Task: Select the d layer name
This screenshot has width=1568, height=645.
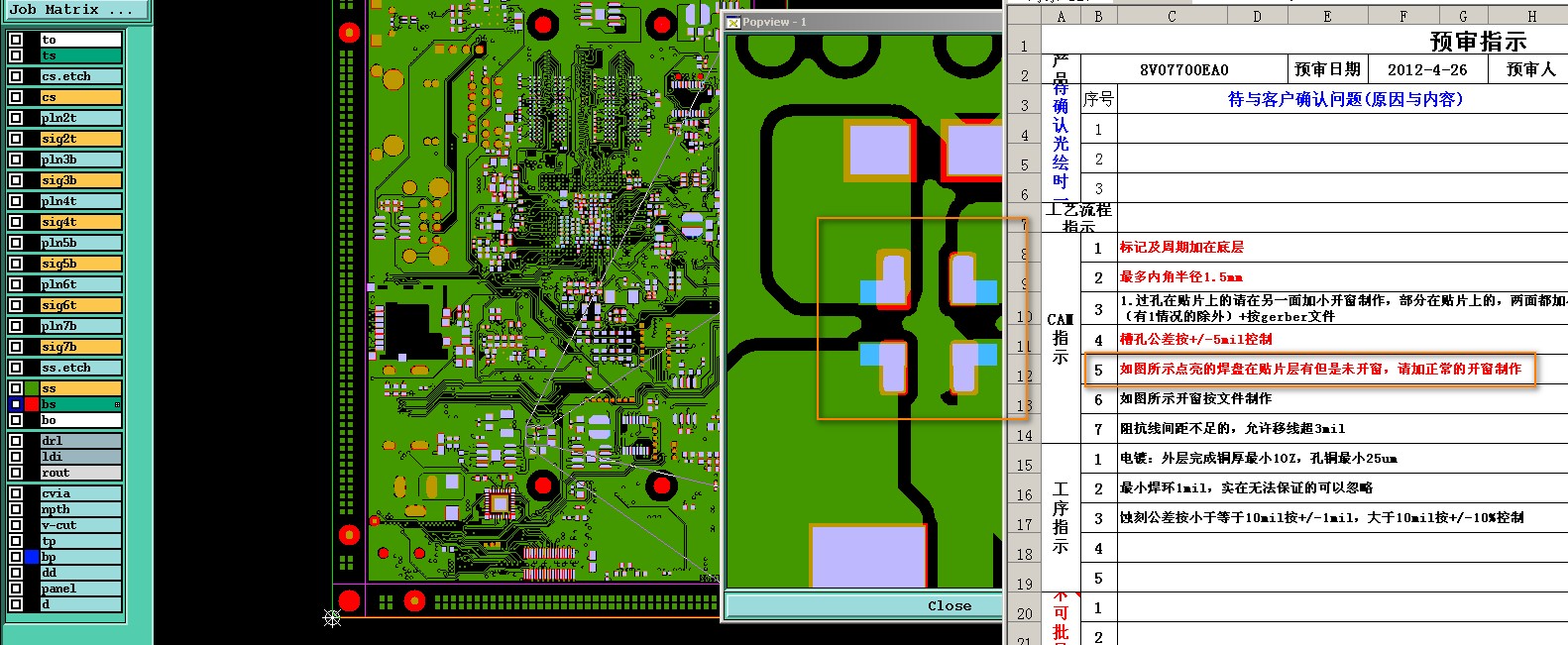Action: [x=81, y=604]
